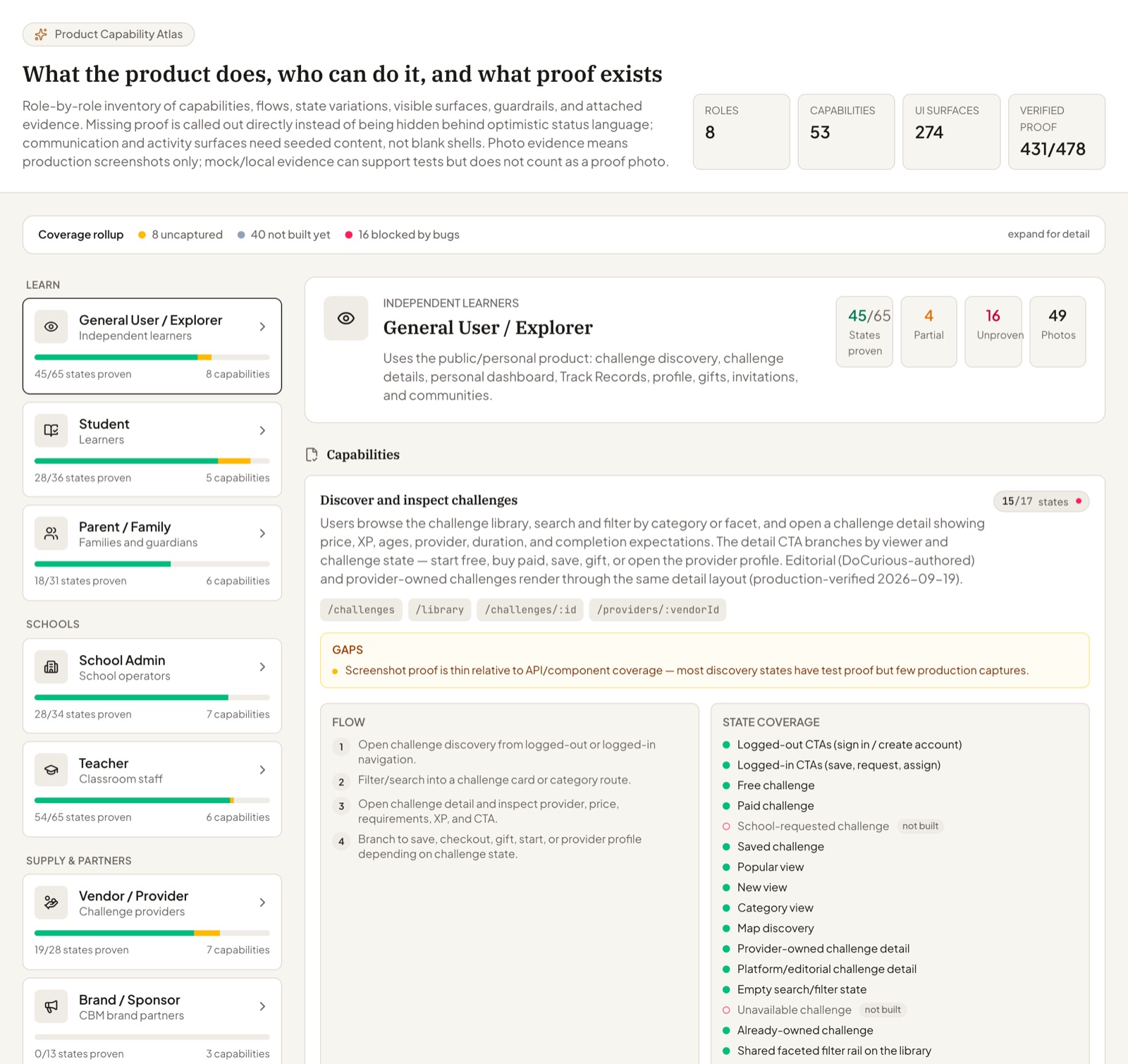Click the handshake icon on Vendor / Provider card

[x=51, y=902]
